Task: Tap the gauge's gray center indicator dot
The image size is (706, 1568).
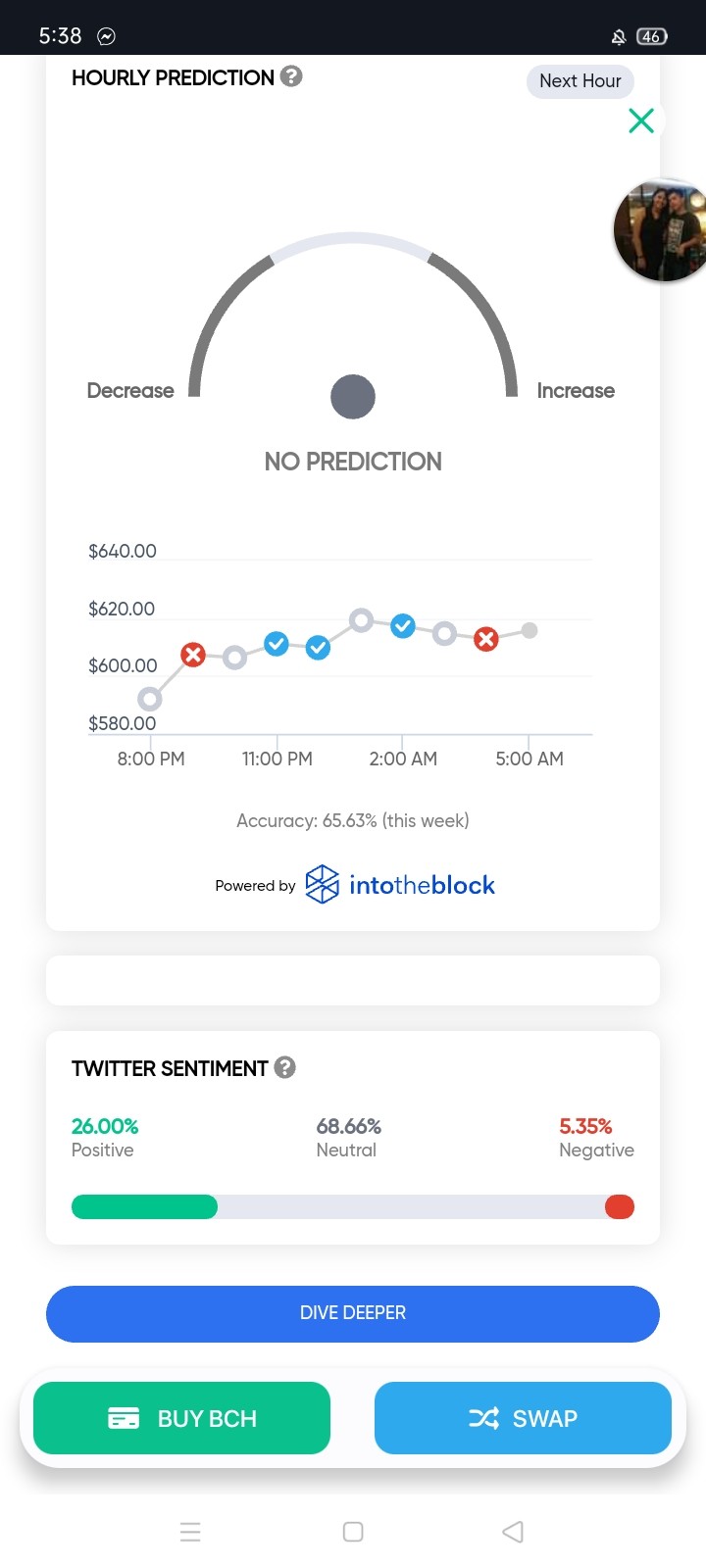Action: pyautogui.click(x=353, y=397)
